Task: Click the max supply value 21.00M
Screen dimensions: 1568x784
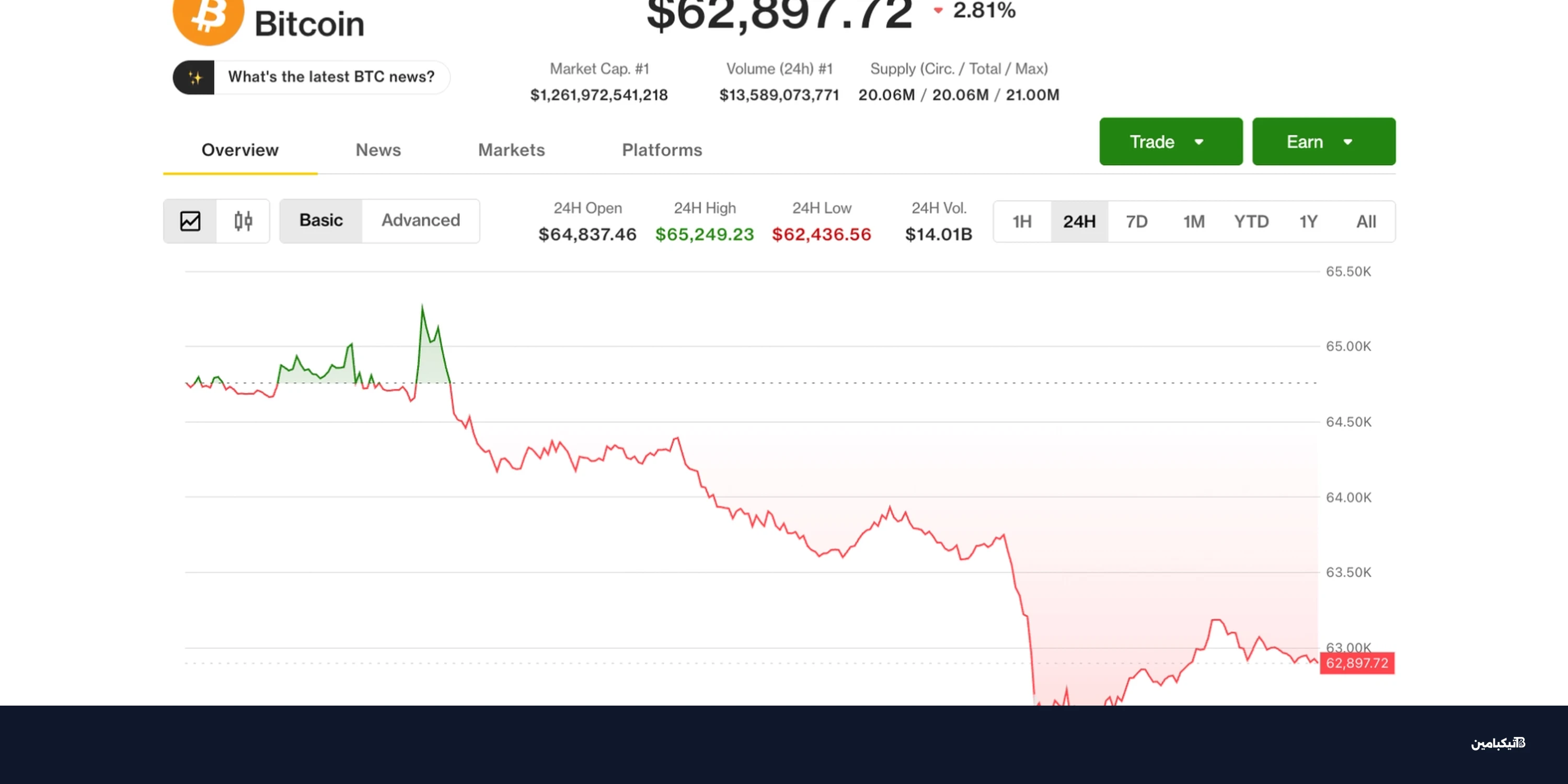Action: [1032, 95]
